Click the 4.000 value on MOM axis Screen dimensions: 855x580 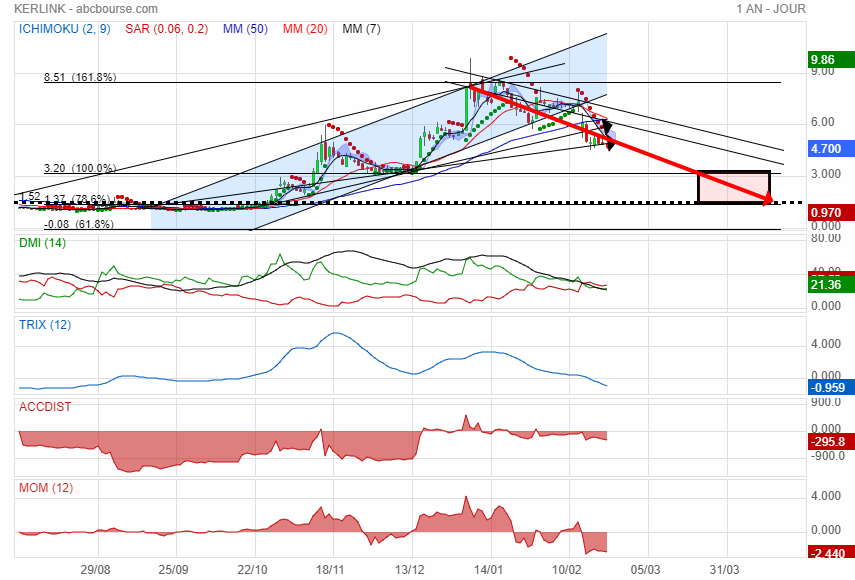[826, 496]
